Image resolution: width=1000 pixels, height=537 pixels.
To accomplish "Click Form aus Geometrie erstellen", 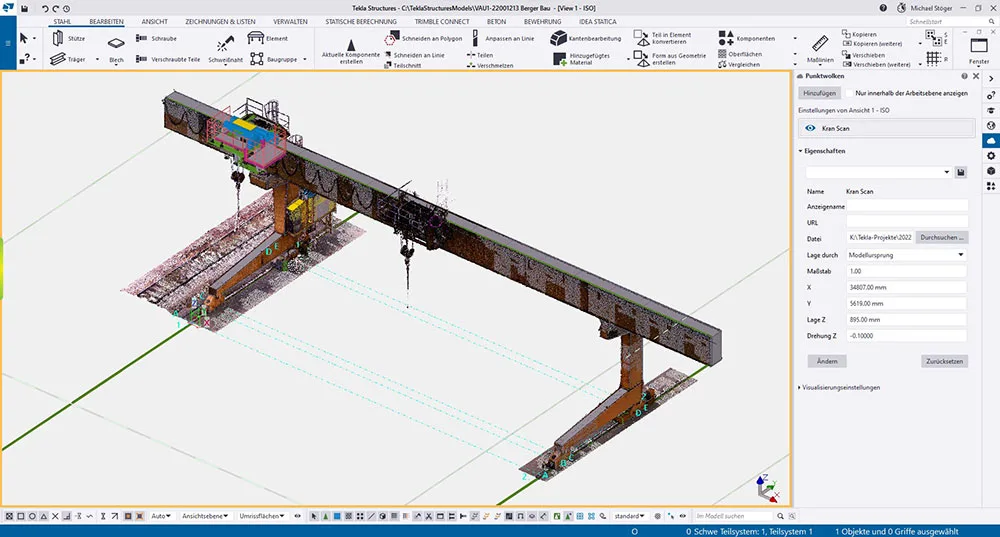I will click(x=670, y=59).
